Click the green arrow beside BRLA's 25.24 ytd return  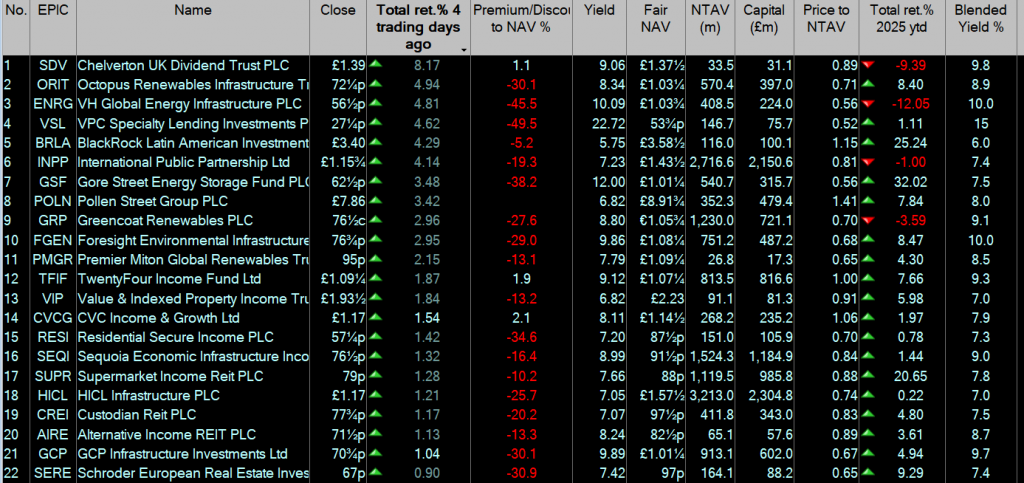tap(869, 142)
